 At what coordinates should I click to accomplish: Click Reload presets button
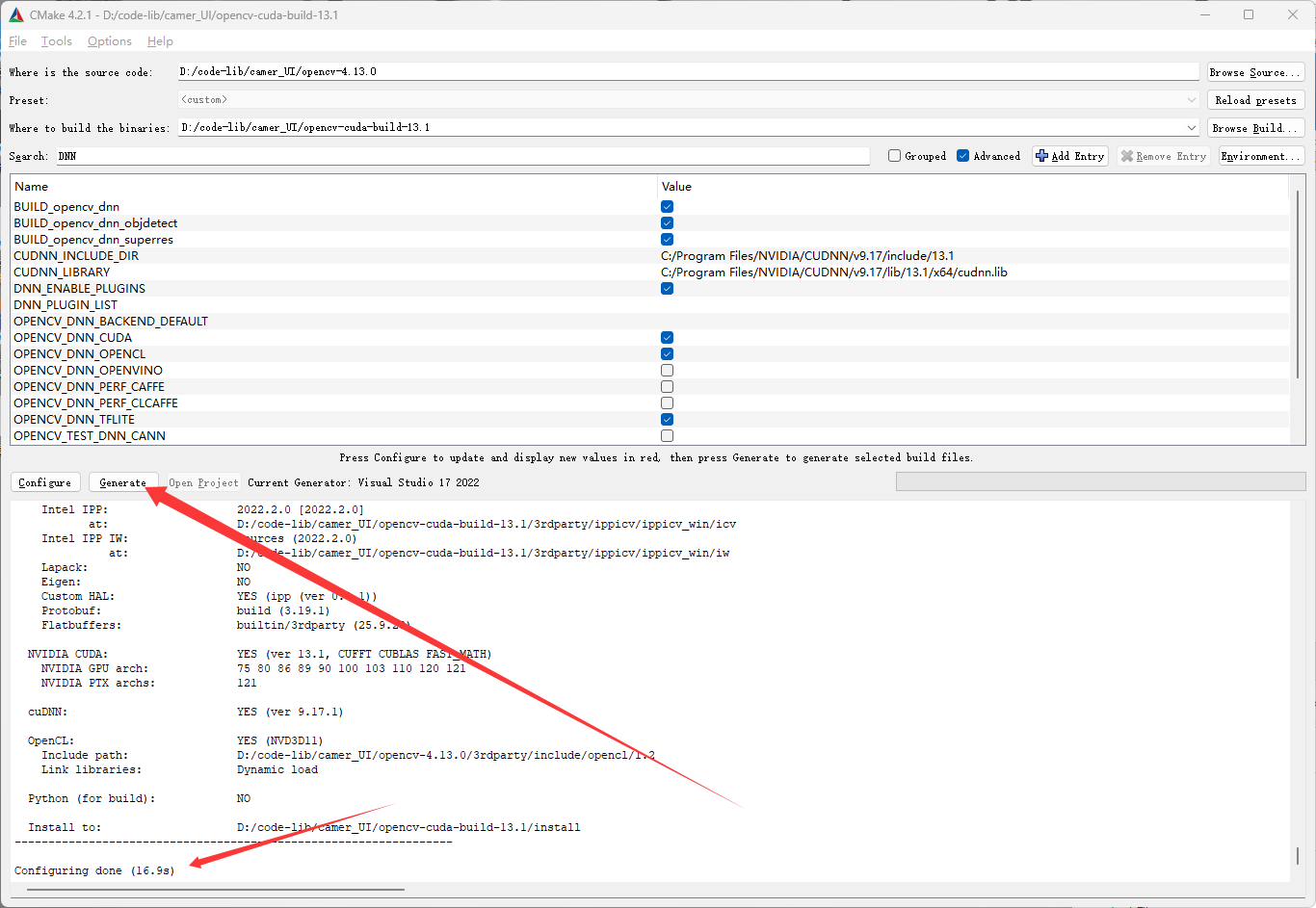1256,100
